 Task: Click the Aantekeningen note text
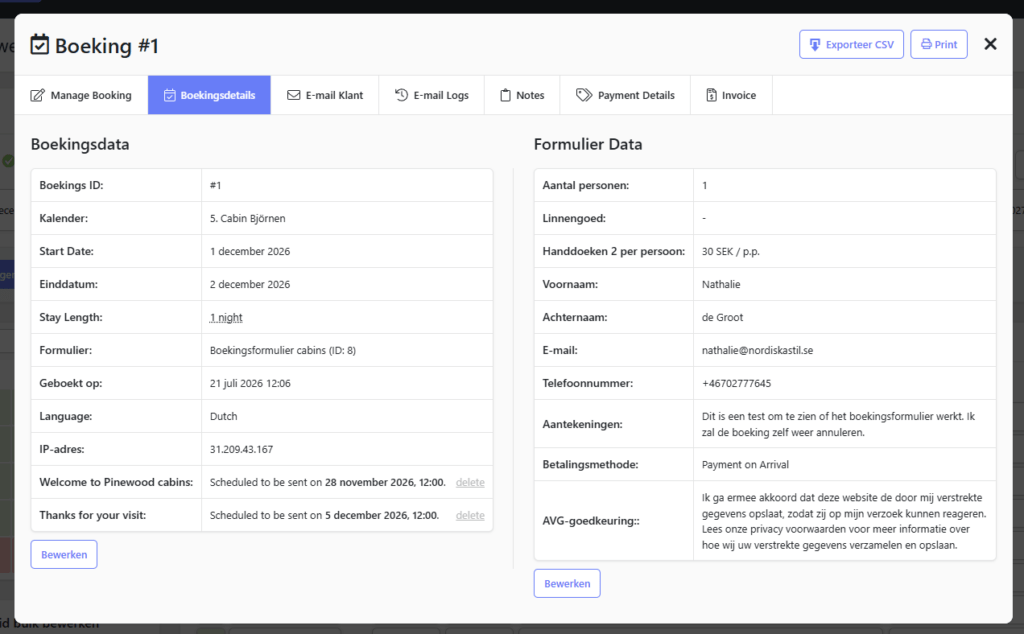click(x=839, y=424)
